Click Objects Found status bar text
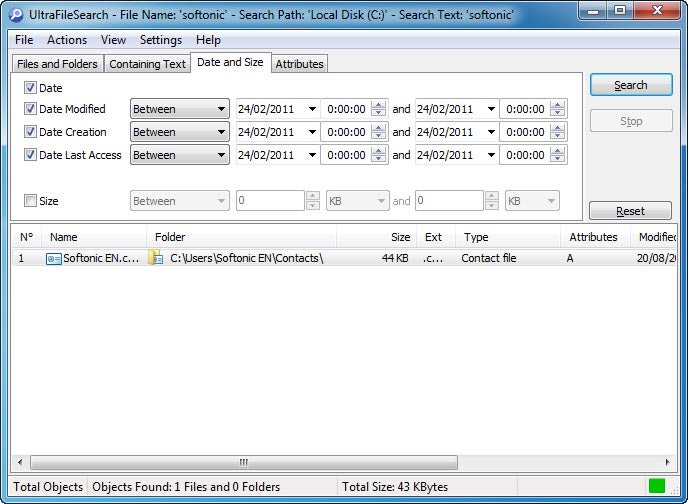Viewport: 688px width, 504px height. point(186,487)
